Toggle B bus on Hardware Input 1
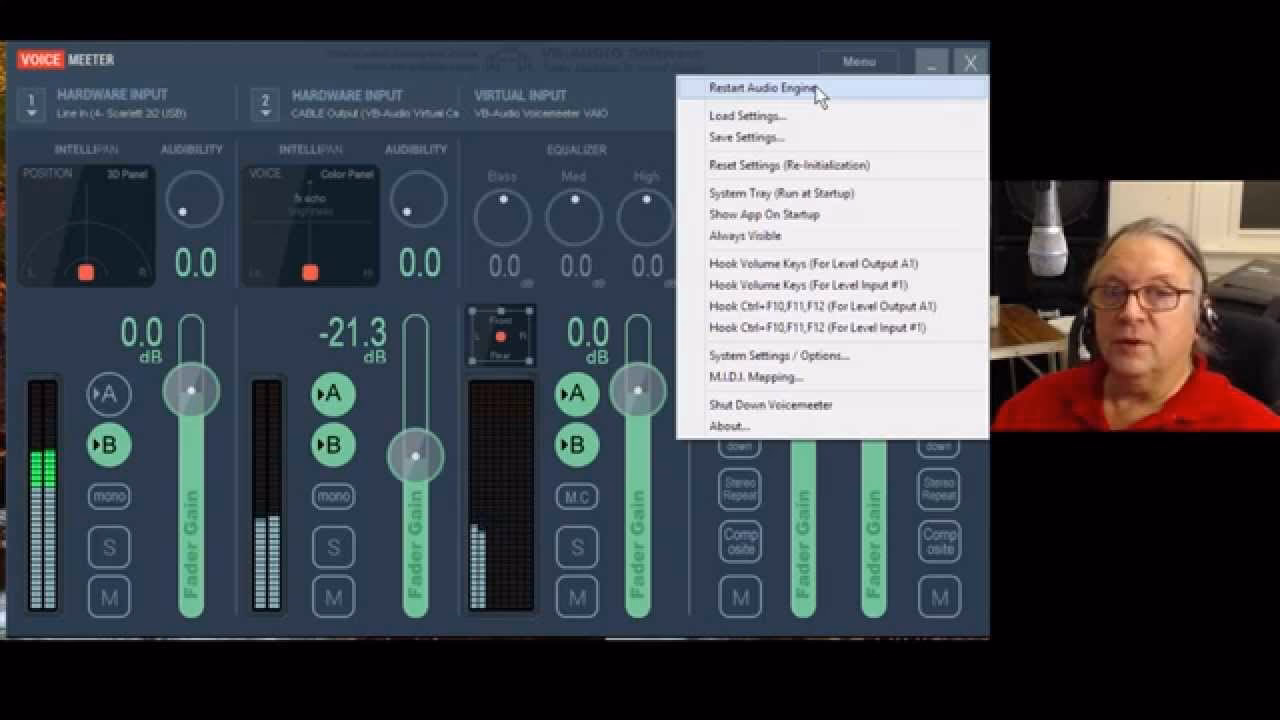The height and width of the screenshot is (720, 1280). click(x=108, y=445)
